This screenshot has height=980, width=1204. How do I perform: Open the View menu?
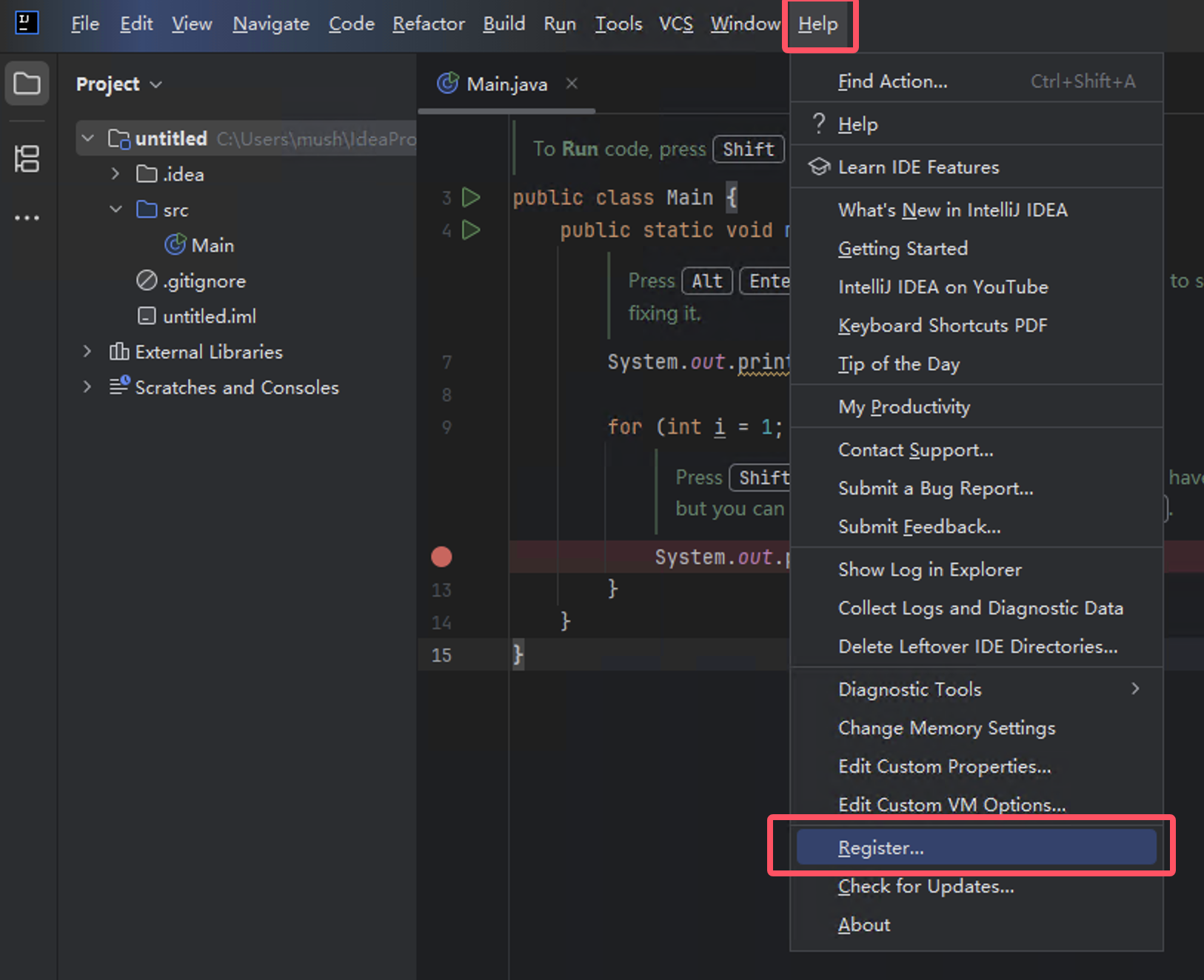click(192, 24)
